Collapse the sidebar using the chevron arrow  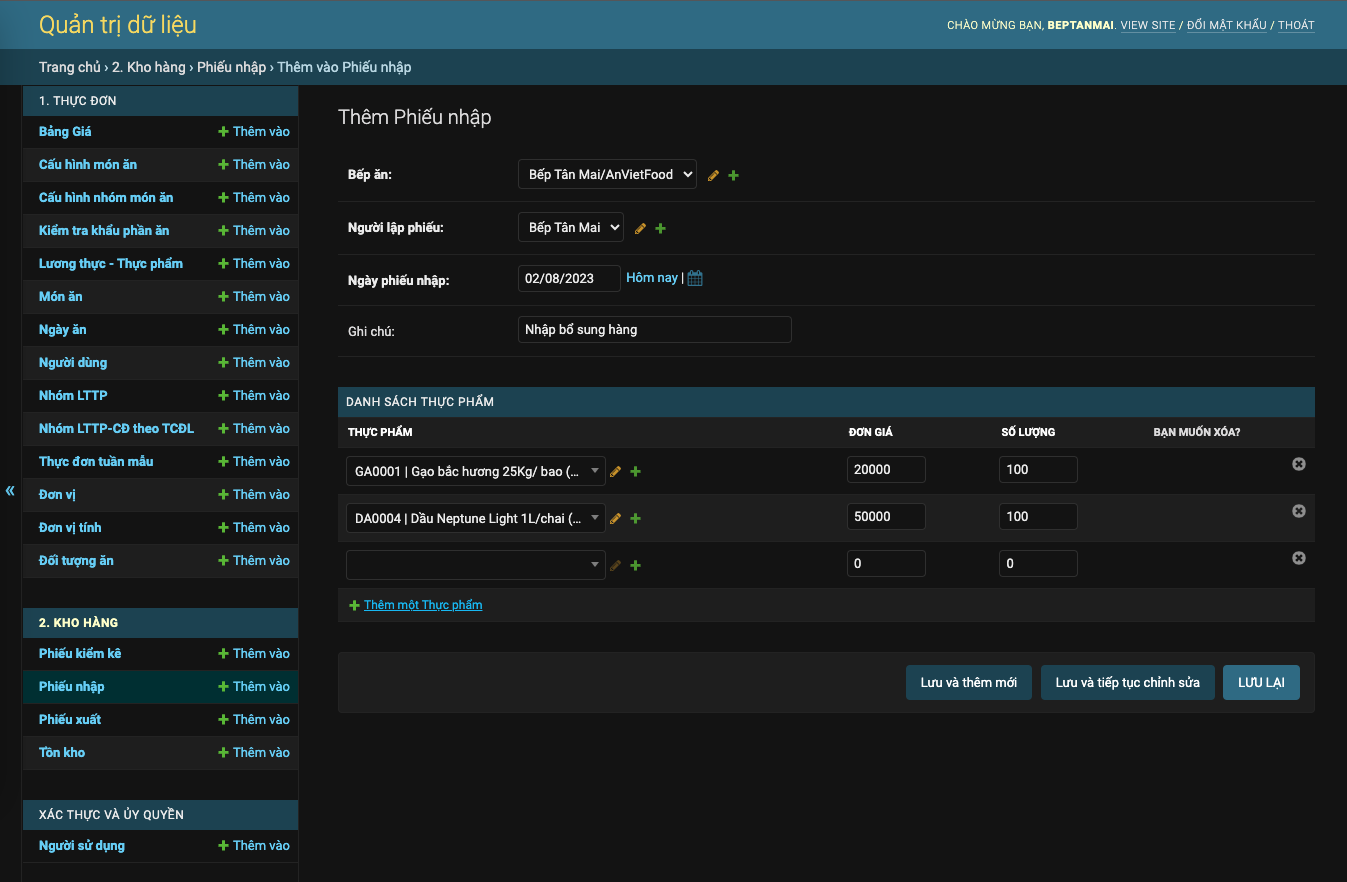tap(9, 490)
